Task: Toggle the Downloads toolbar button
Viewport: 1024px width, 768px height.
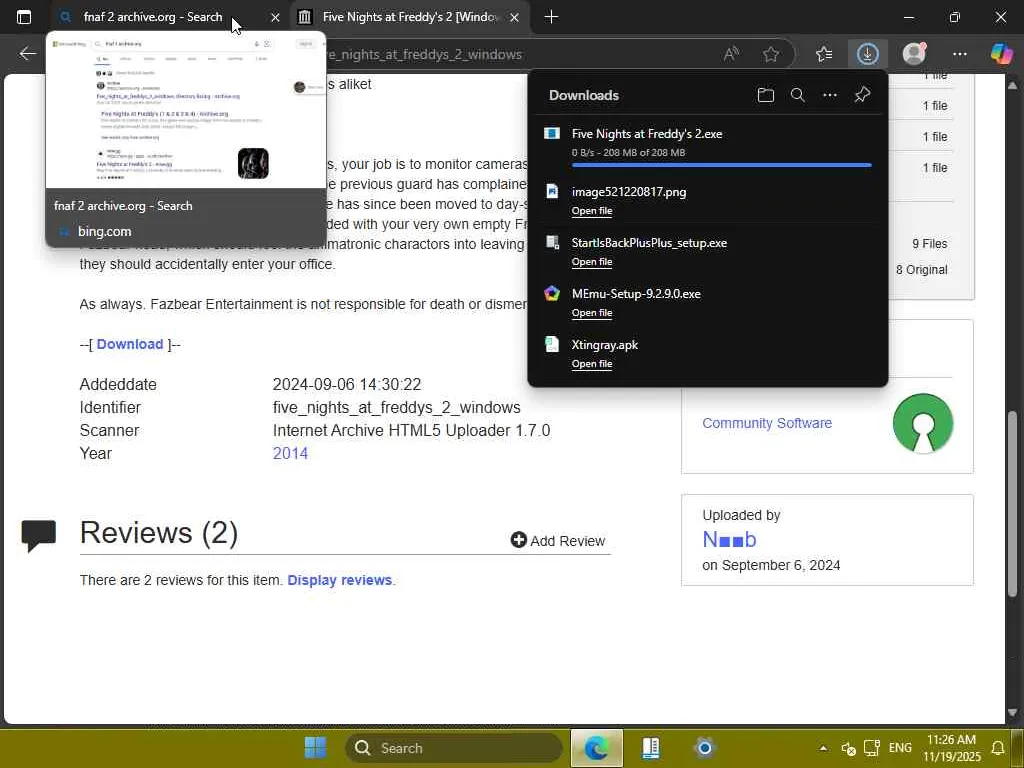Action: click(x=867, y=54)
